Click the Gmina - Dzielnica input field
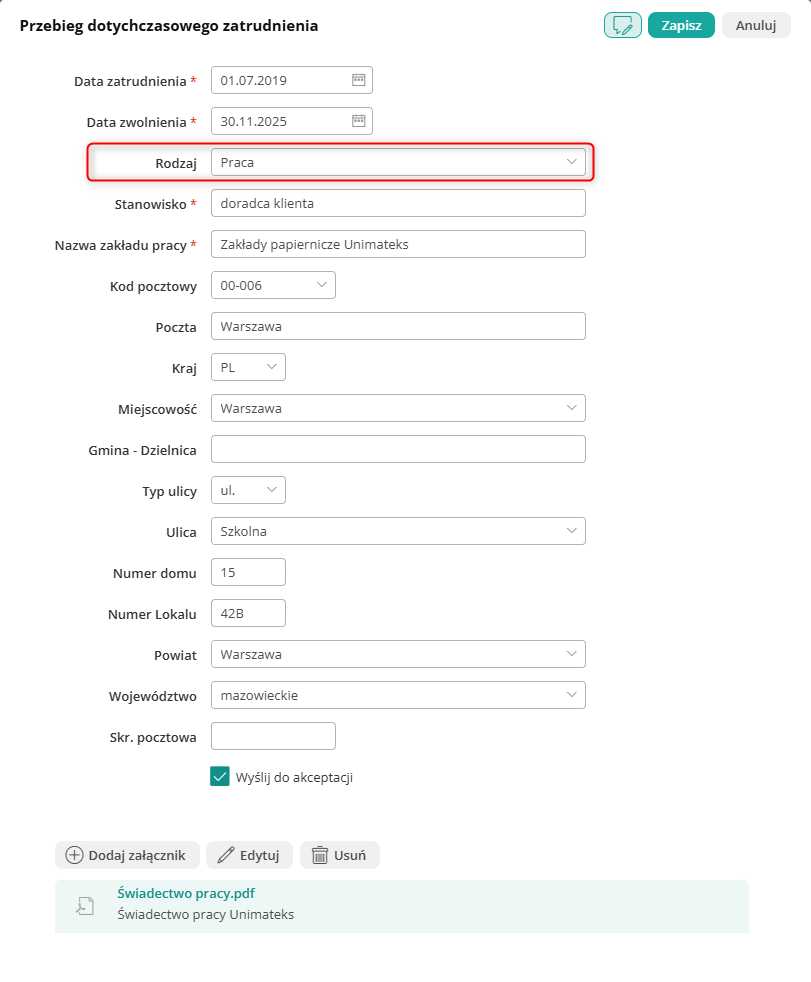The width and height of the screenshot is (811, 982). coord(398,449)
